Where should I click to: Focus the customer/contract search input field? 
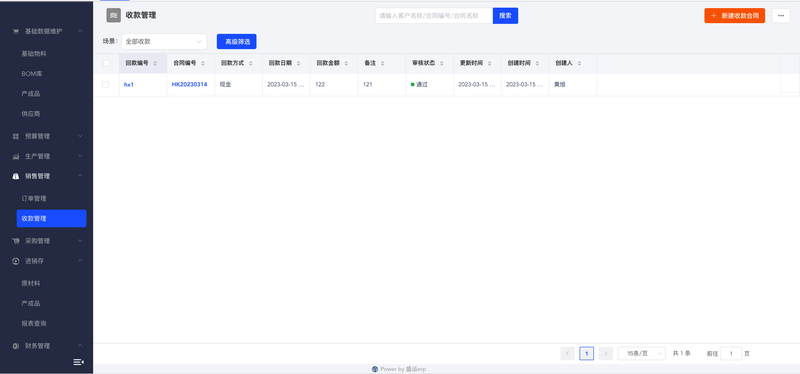click(x=434, y=16)
